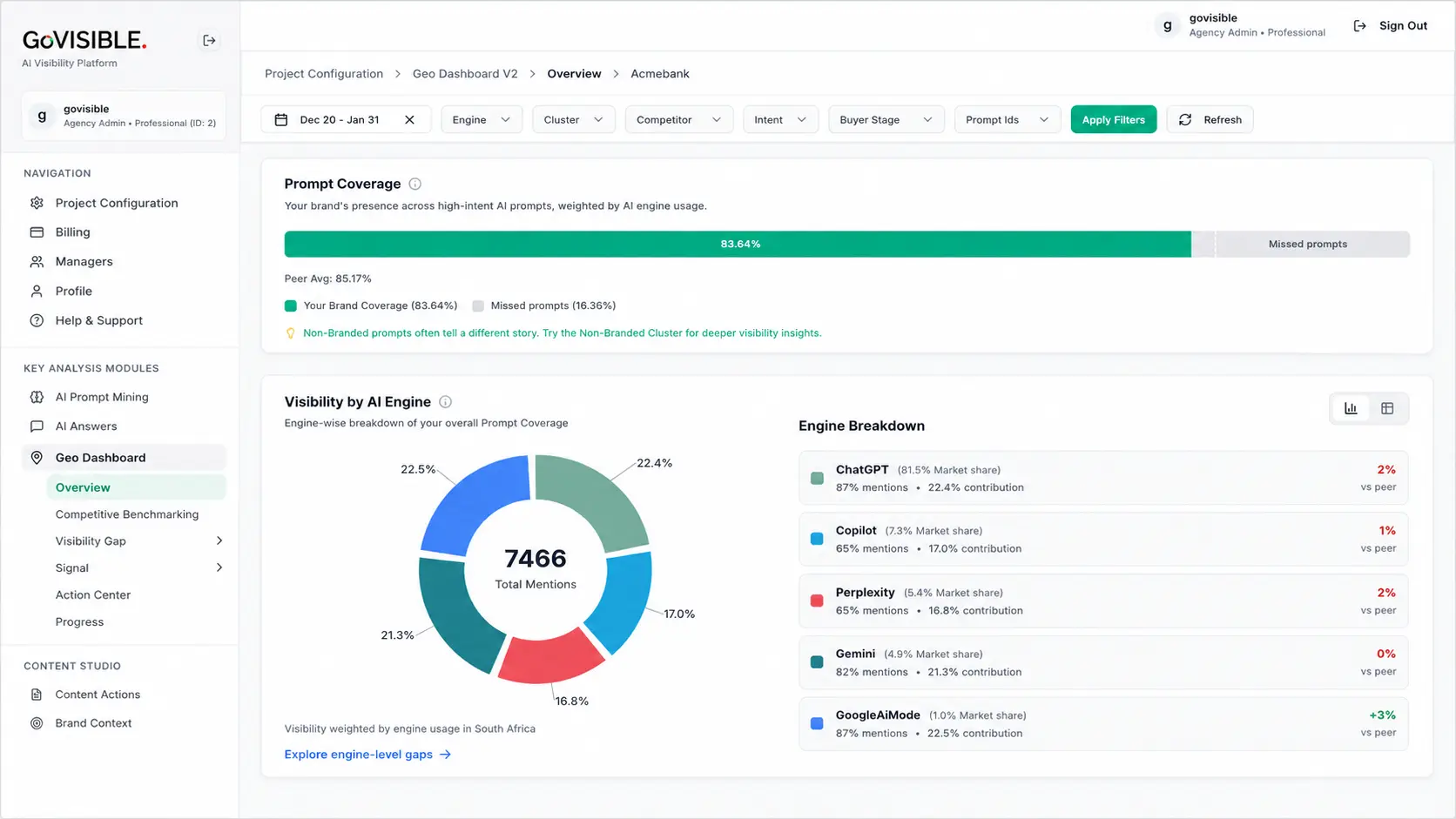Click the AI Answers chat bubble icon
This screenshot has width=1456, height=819.
[x=37, y=426]
